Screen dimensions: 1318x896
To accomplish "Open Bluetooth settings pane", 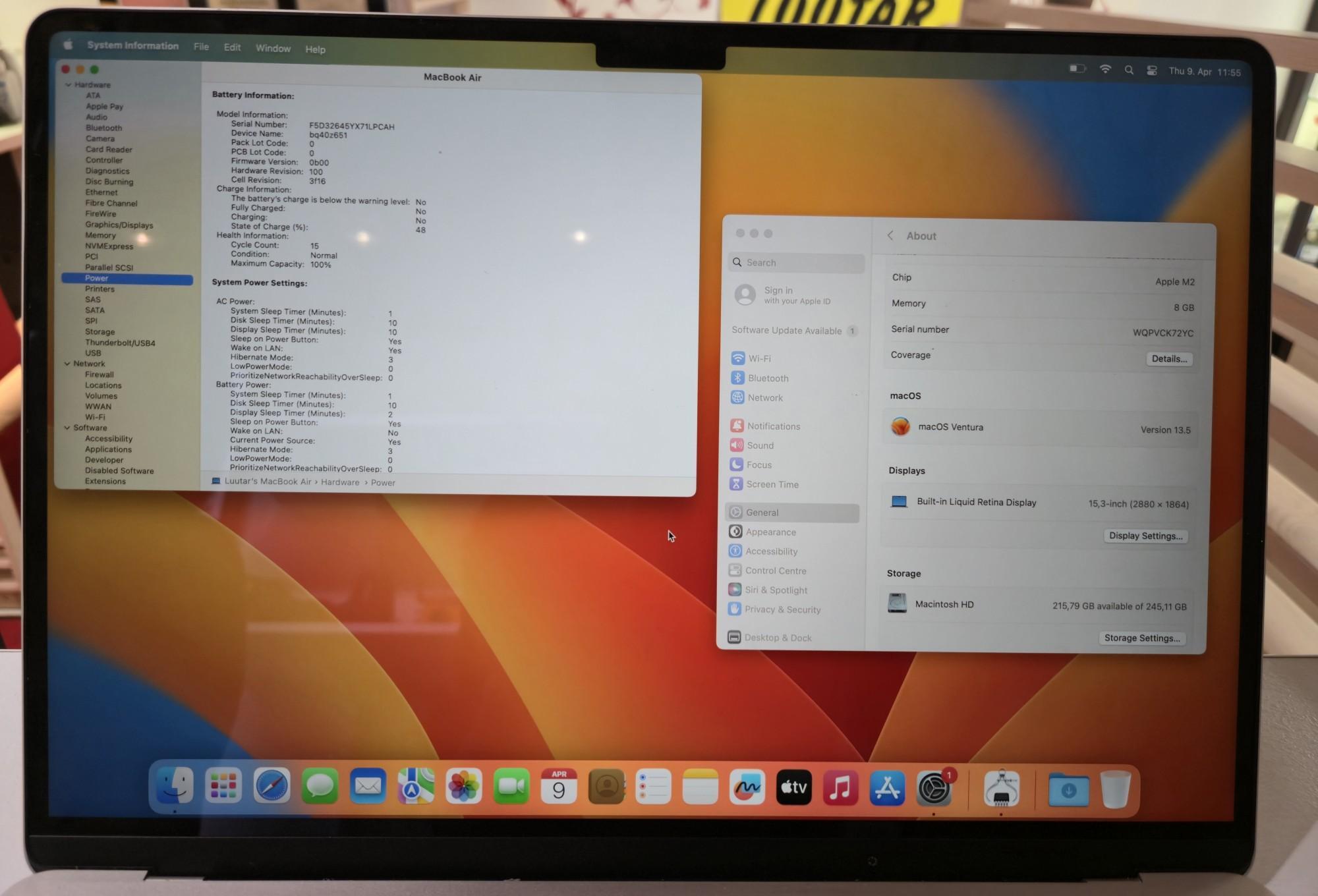I will click(767, 378).
